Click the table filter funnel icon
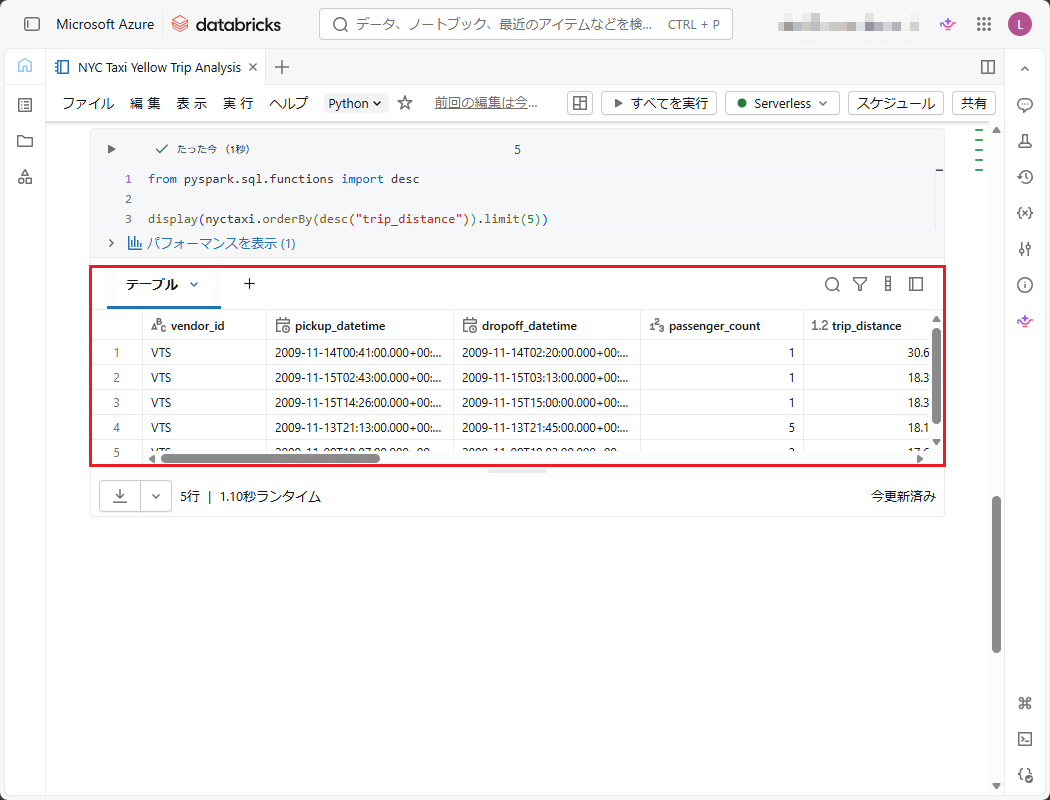 [x=860, y=285]
